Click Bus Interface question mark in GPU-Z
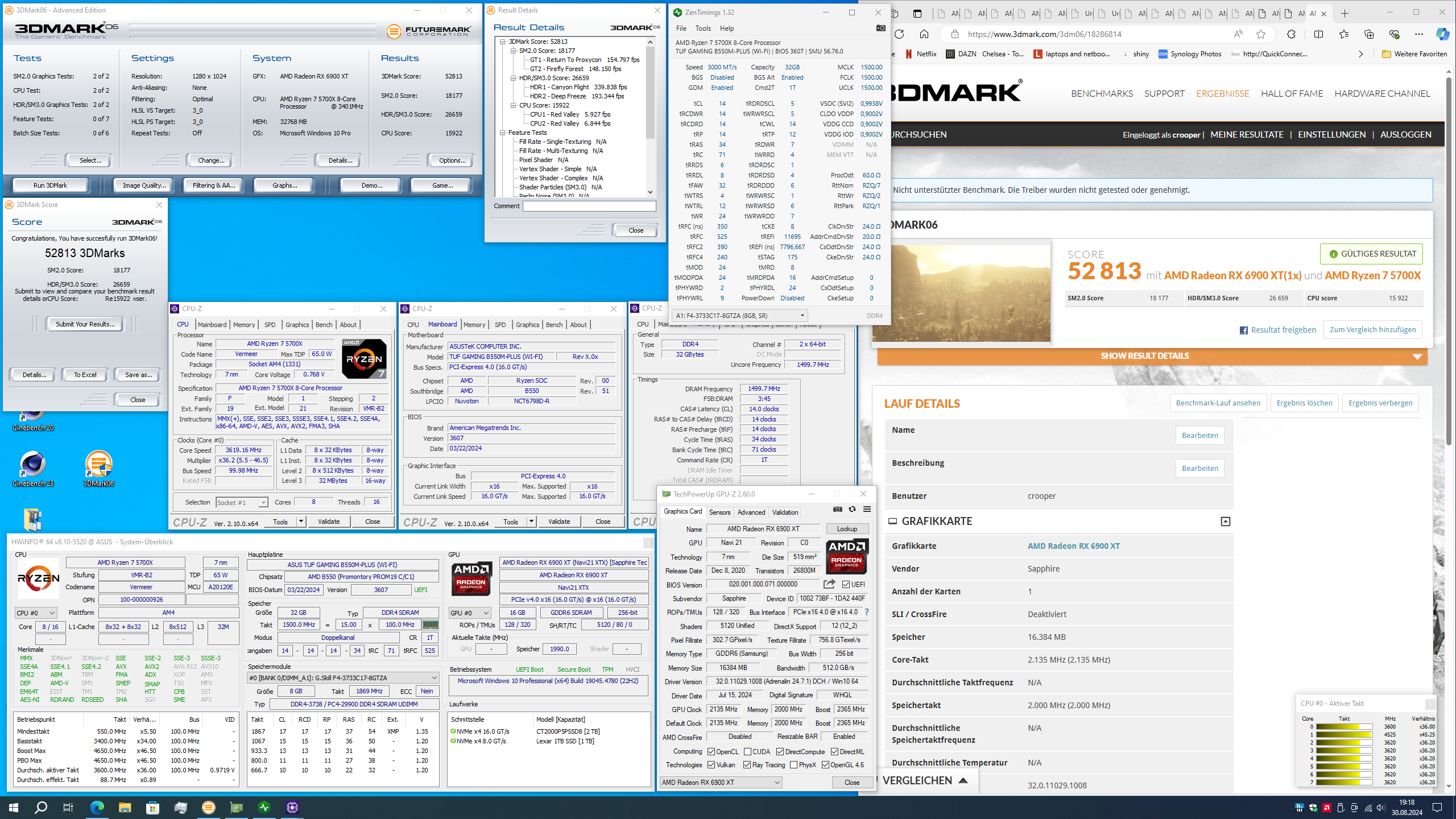 click(x=867, y=612)
